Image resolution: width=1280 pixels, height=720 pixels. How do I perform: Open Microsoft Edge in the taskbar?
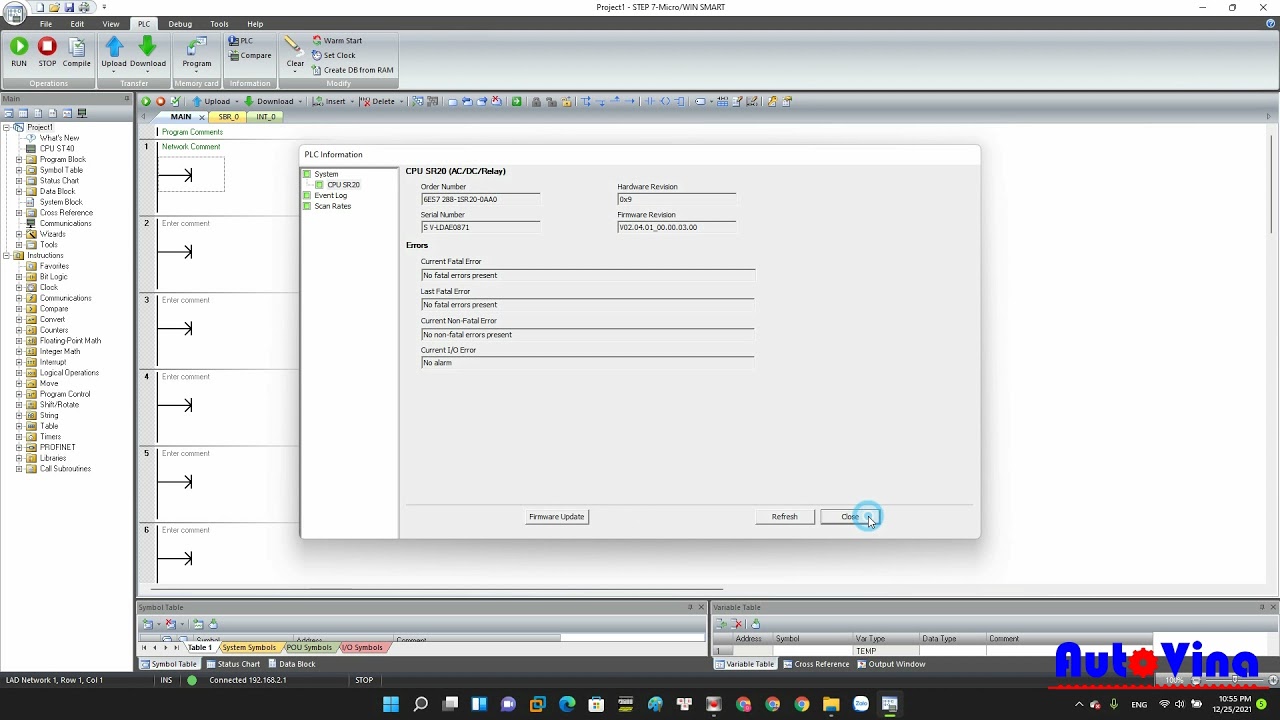567,704
